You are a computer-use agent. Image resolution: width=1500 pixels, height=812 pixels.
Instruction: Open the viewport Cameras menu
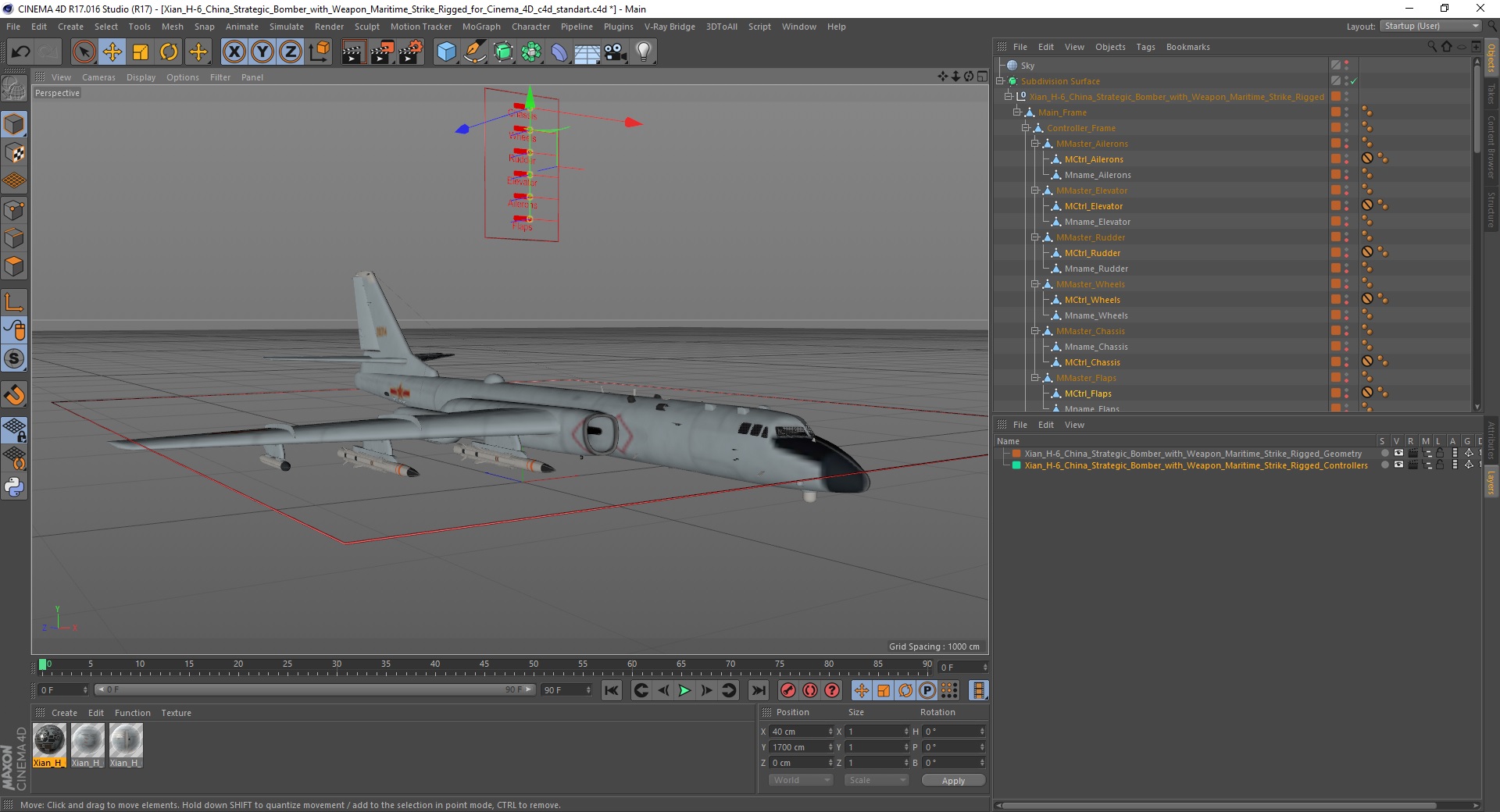(98, 77)
